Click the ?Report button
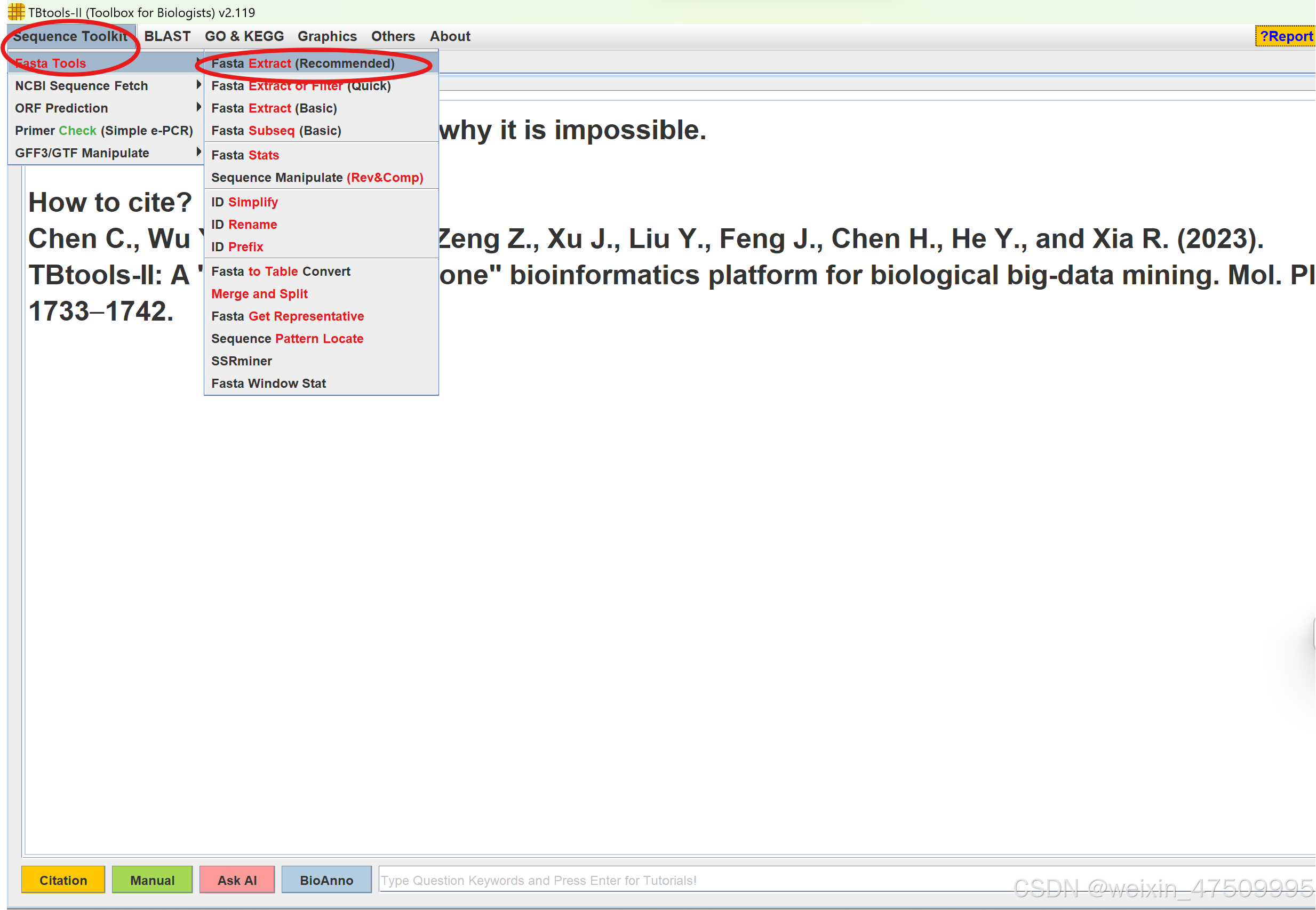1316x910 pixels. click(1286, 36)
